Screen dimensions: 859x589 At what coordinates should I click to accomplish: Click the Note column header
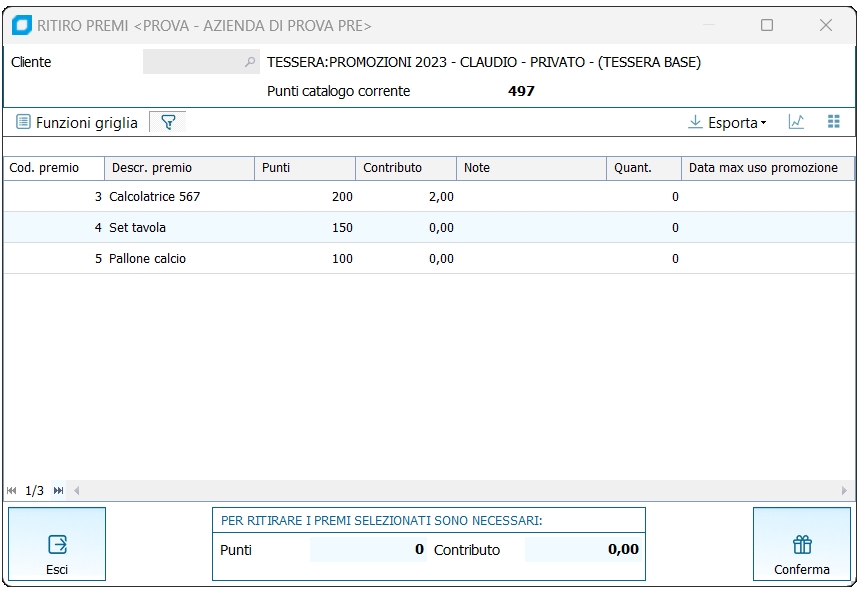click(531, 168)
